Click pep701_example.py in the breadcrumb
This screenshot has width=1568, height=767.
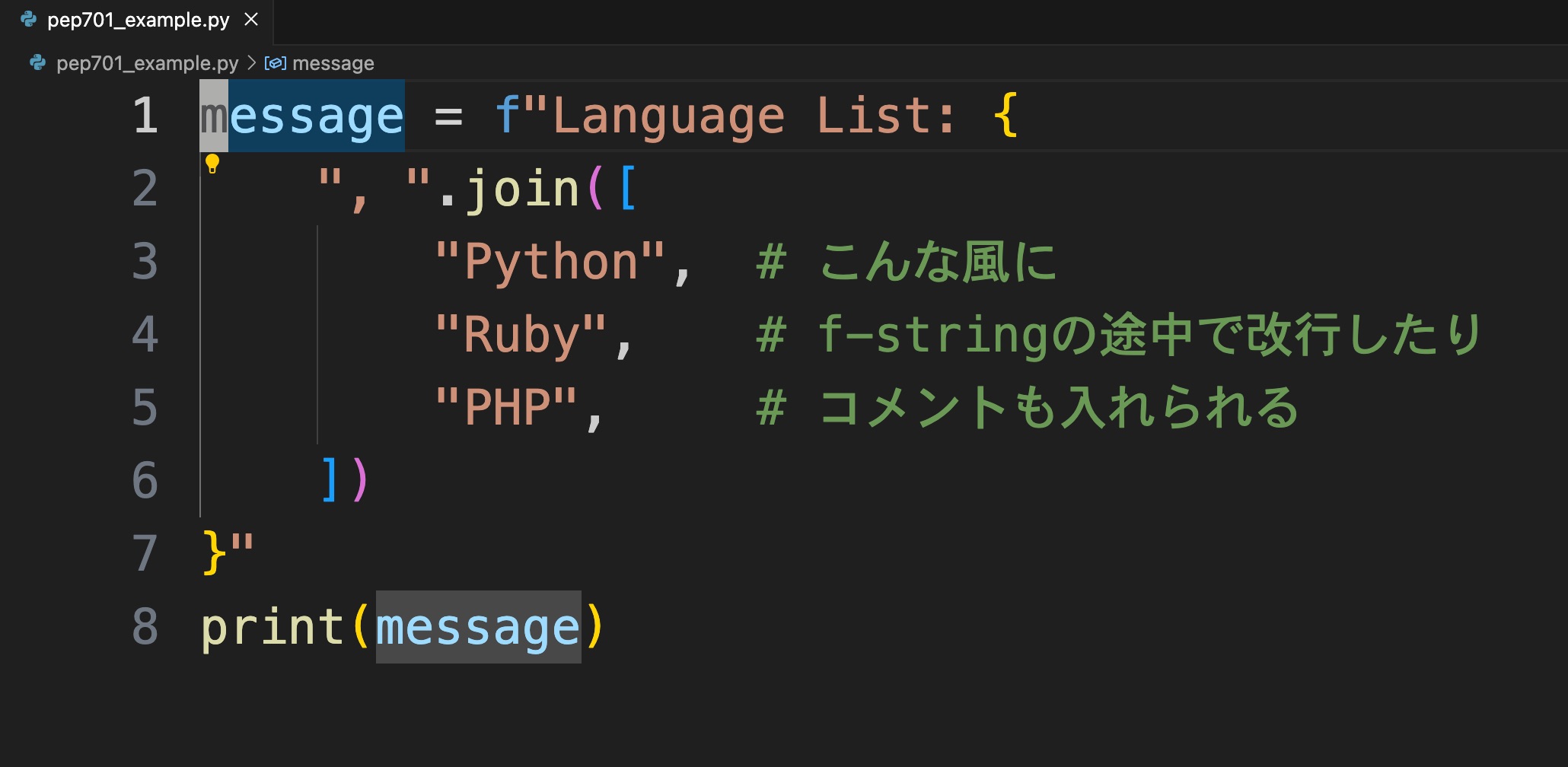tap(147, 63)
